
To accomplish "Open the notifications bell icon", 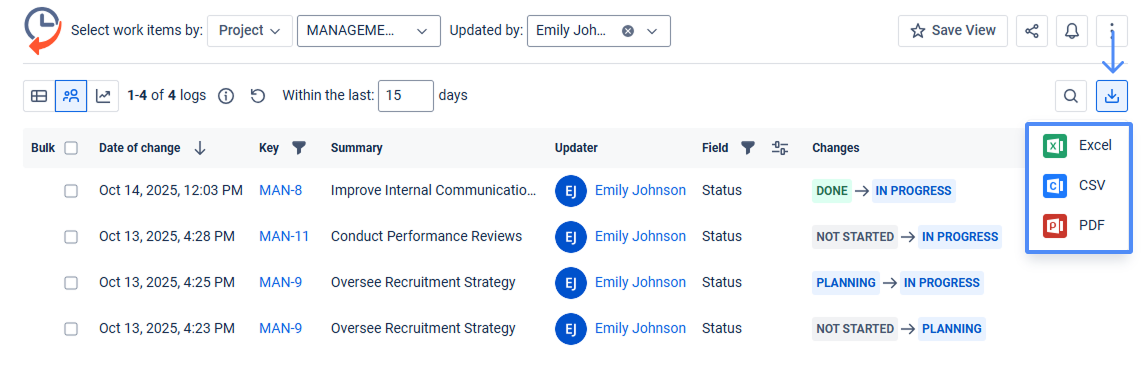I will point(1071,31).
